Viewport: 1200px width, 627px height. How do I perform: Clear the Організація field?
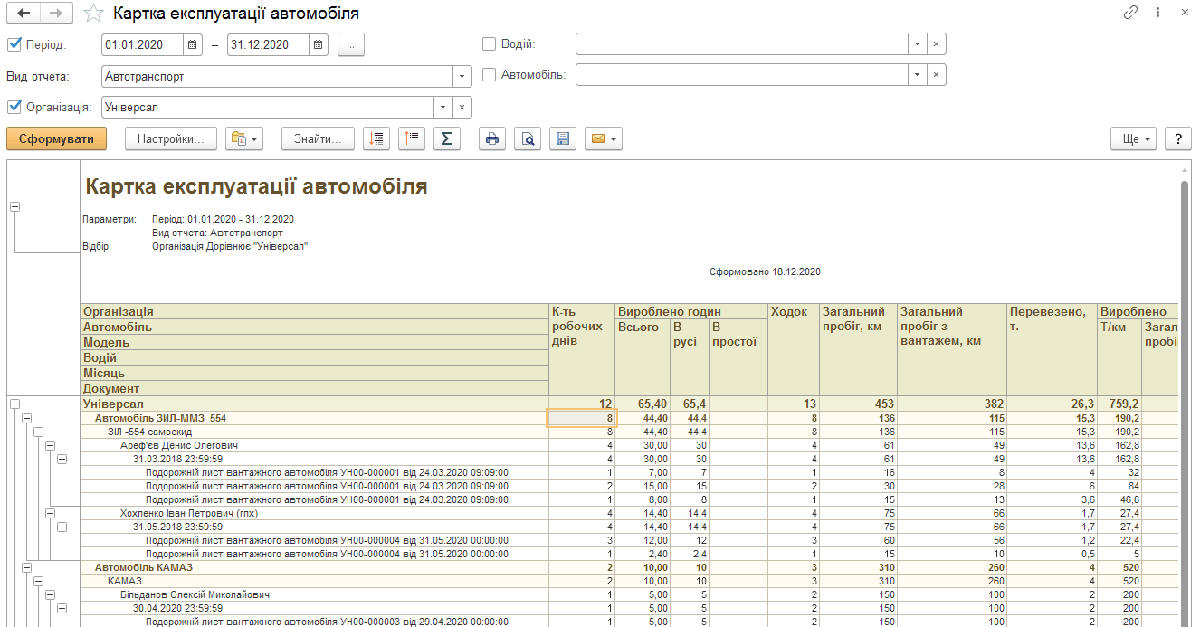[462, 107]
